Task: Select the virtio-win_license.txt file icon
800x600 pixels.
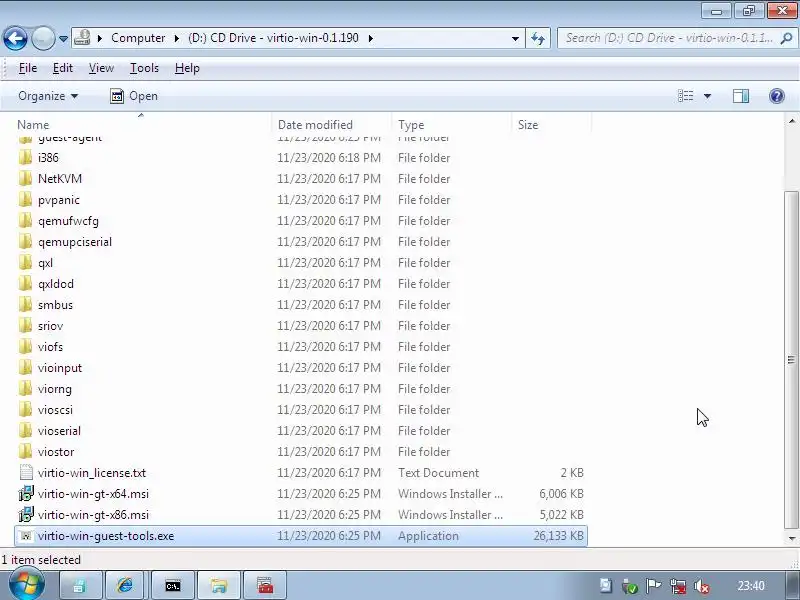Action: (26, 472)
